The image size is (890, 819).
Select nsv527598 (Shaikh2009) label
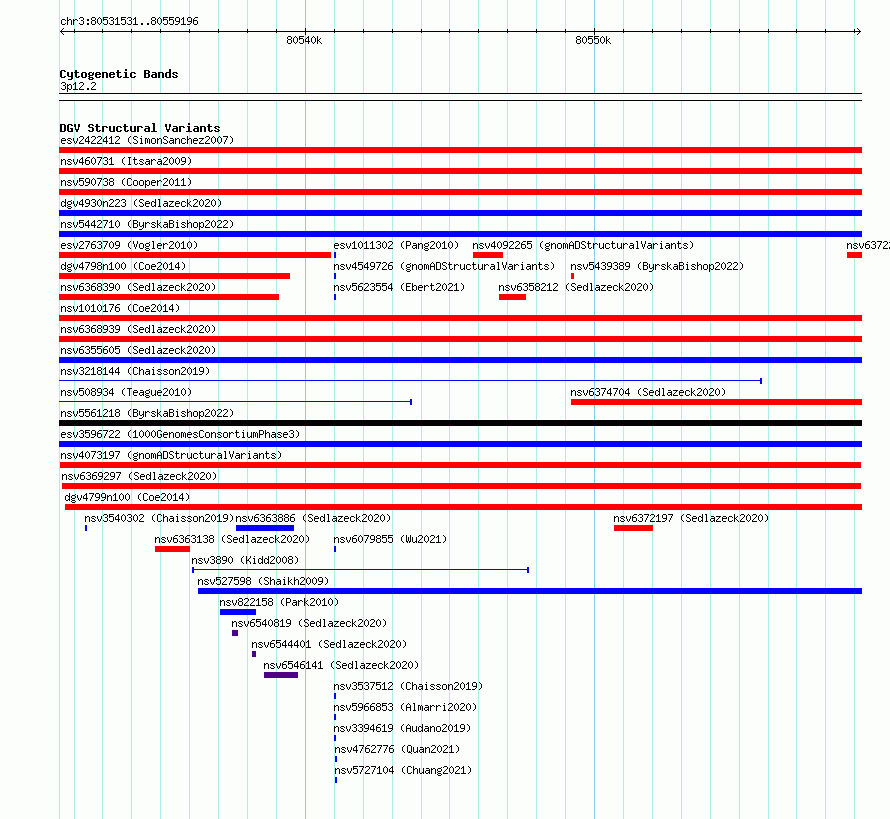(x=263, y=581)
